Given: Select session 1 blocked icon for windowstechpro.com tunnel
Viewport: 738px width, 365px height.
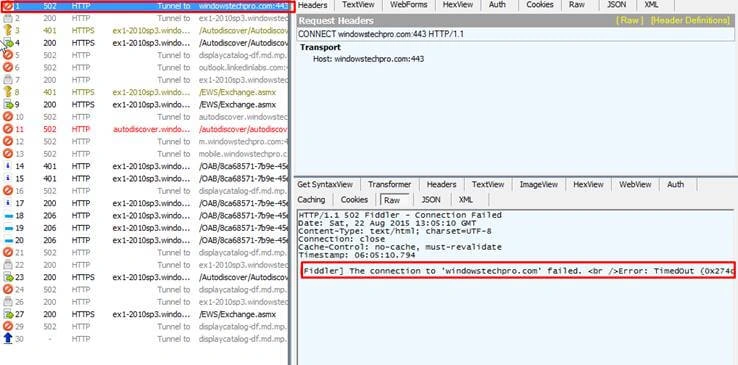Looking at the screenshot, I should point(8,7).
